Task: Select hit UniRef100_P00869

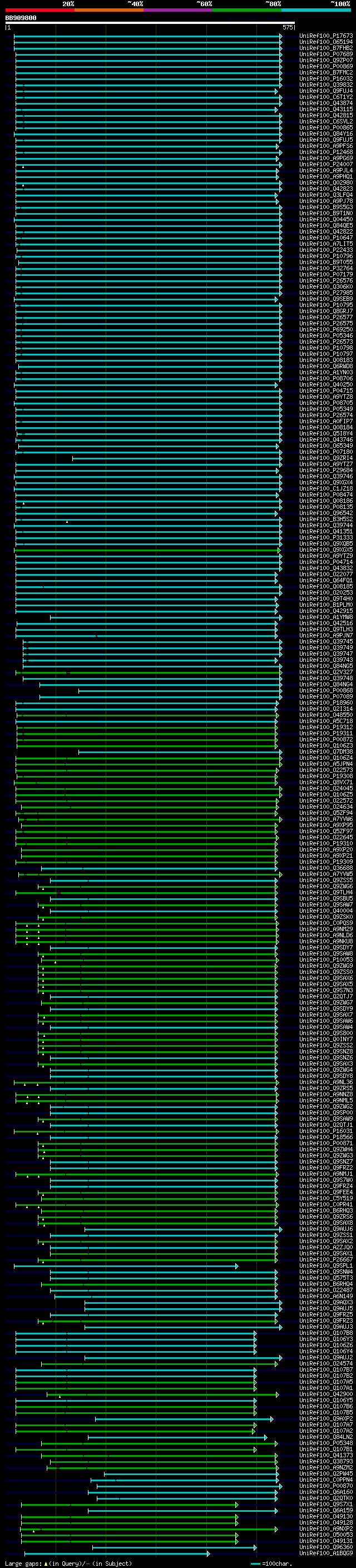Action: click(x=326, y=66)
